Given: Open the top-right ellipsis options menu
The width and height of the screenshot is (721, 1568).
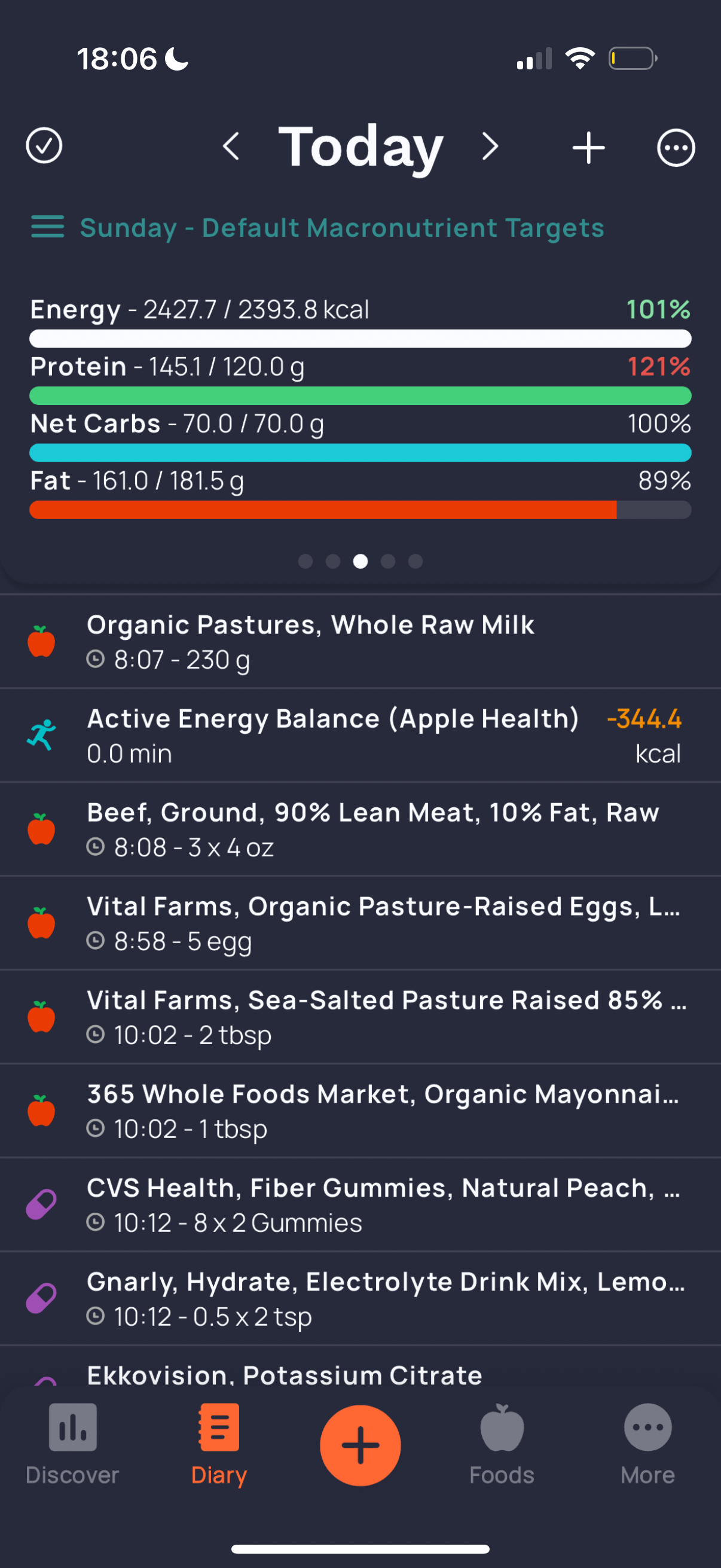Looking at the screenshot, I should (676, 148).
